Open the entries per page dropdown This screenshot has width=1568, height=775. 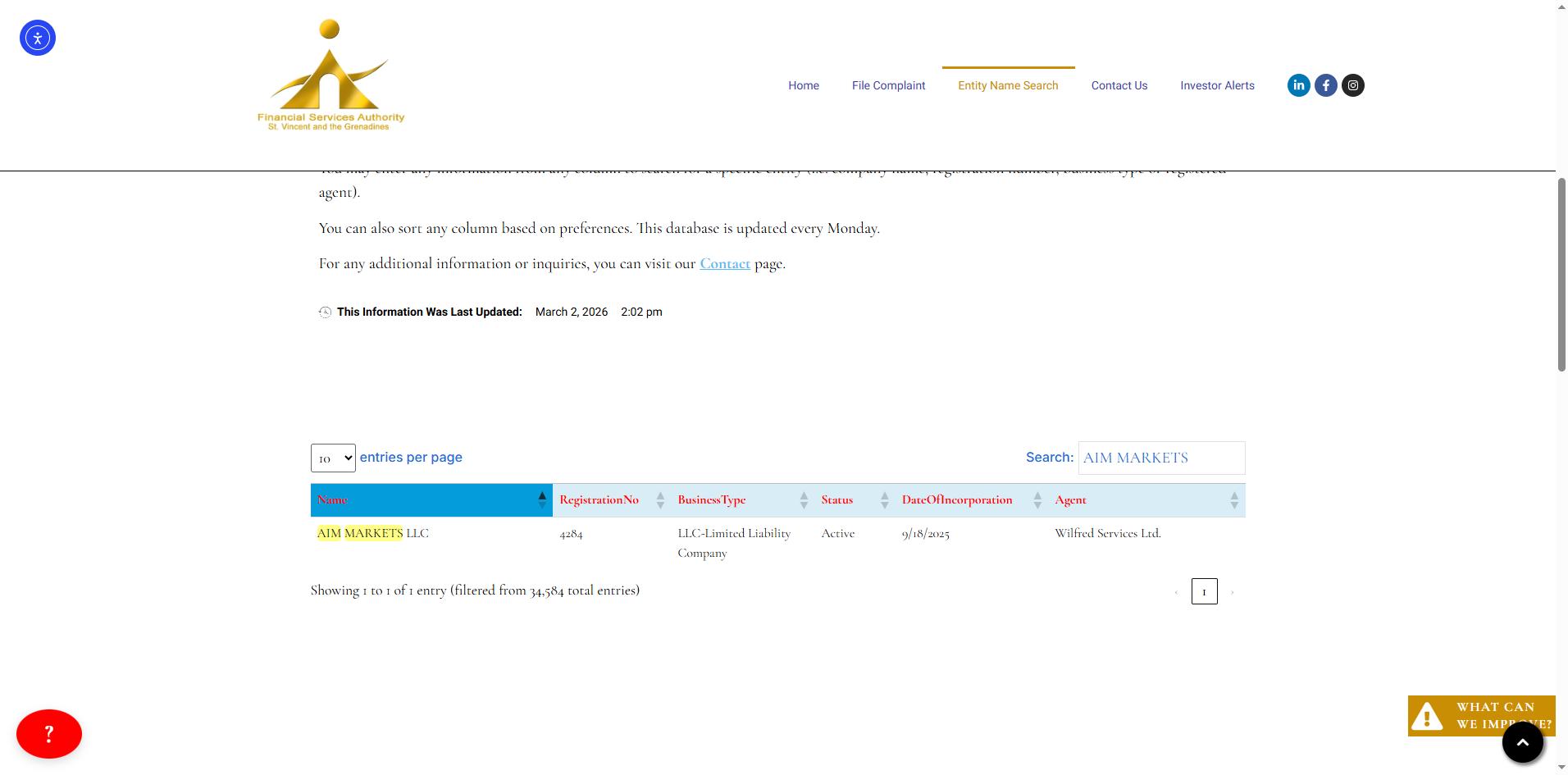(333, 458)
